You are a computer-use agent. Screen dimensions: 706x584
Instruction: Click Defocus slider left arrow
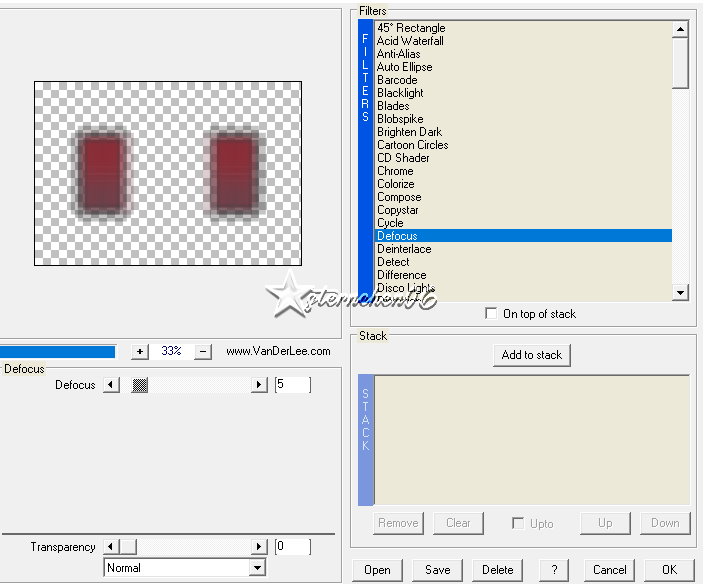pos(111,385)
